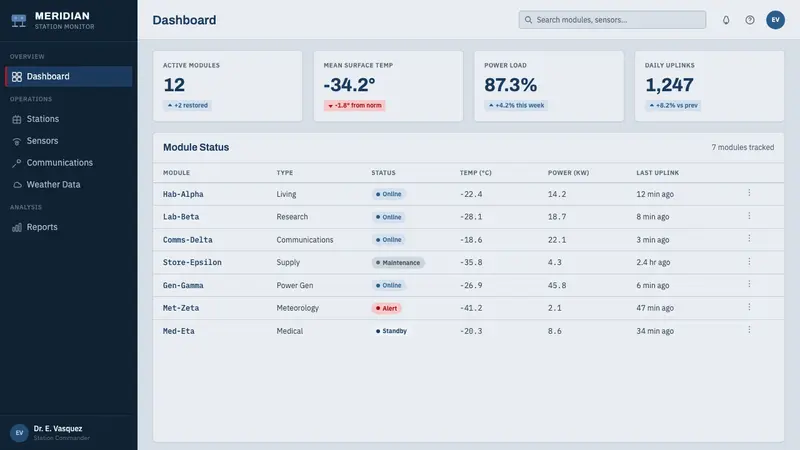The height and width of the screenshot is (450, 800).
Task: Click the Maintenance status badge
Action: point(398,263)
